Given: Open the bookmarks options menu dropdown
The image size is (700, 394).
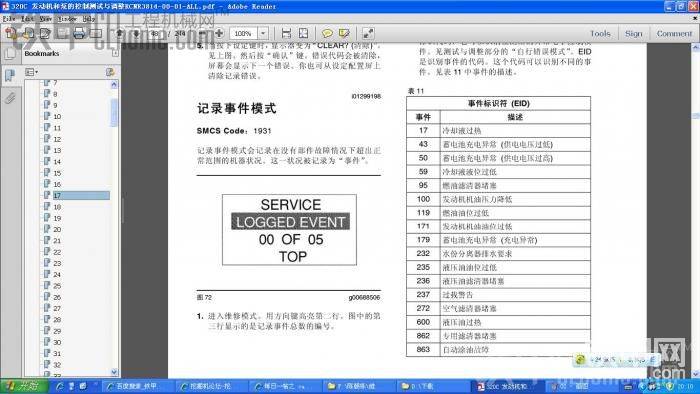Looking at the screenshot, I should point(31,72).
